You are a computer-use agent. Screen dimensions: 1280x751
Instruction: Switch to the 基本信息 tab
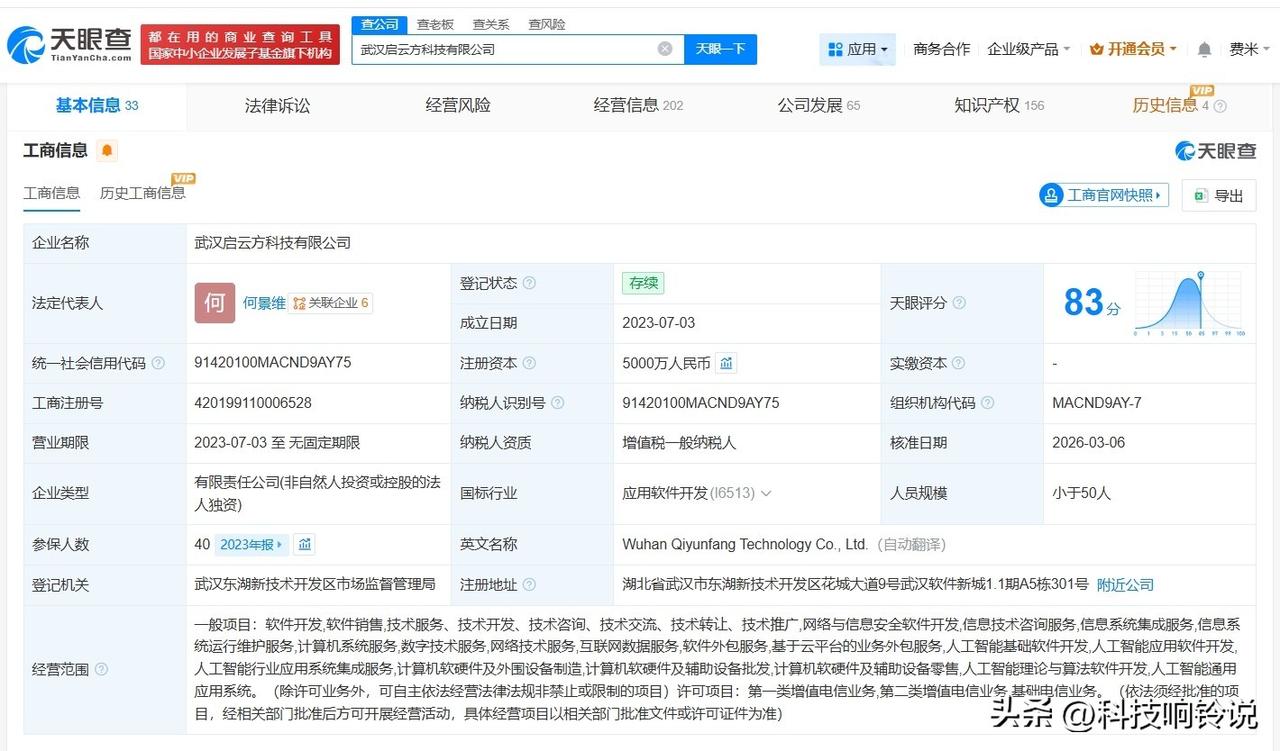[97, 105]
